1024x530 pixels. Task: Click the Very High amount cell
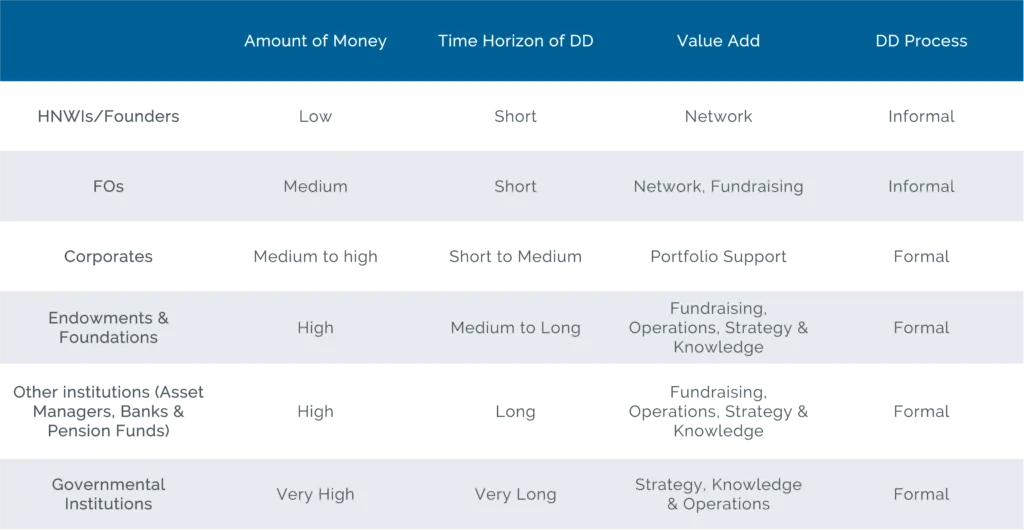[315, 495]
